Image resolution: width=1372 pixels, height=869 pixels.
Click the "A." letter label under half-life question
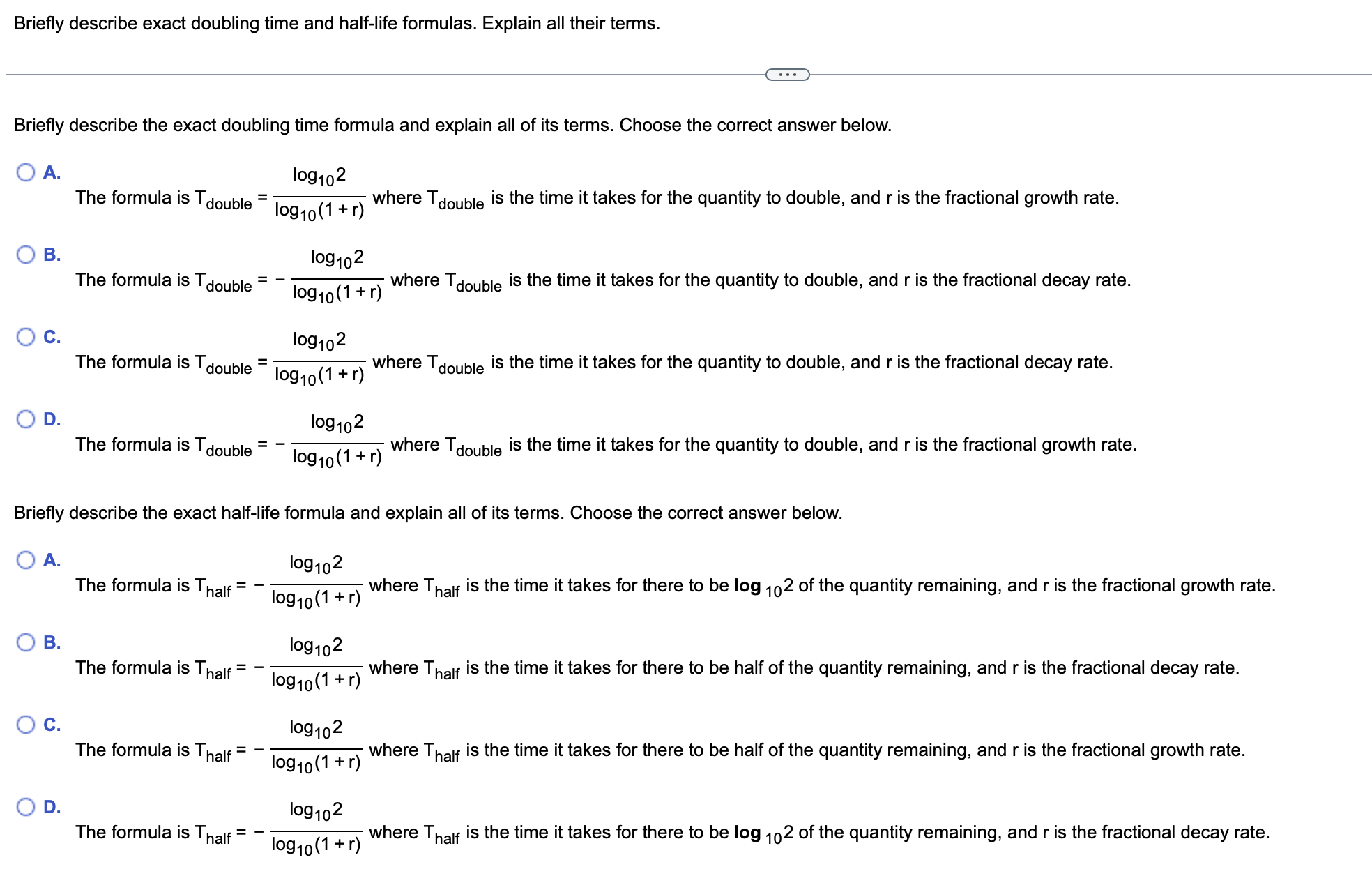tap(52, 560)
